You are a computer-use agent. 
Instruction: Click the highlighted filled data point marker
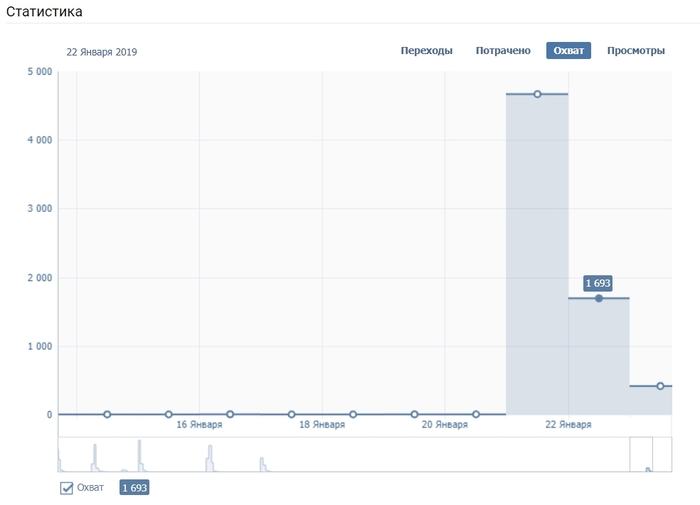[599, 298]
